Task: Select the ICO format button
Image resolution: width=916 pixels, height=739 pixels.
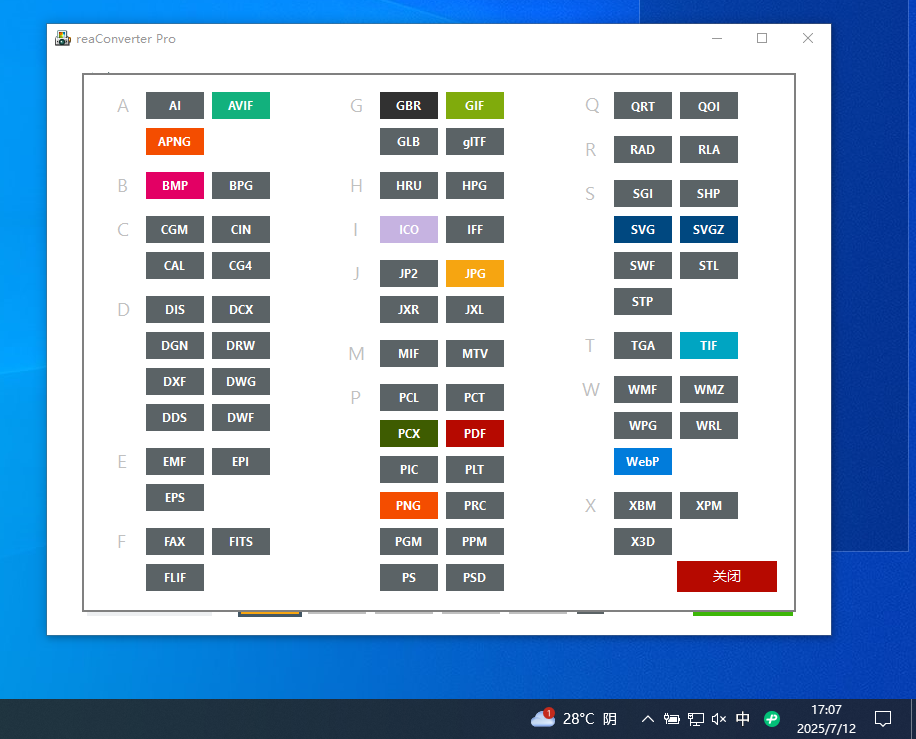Action: click(408, 230)
